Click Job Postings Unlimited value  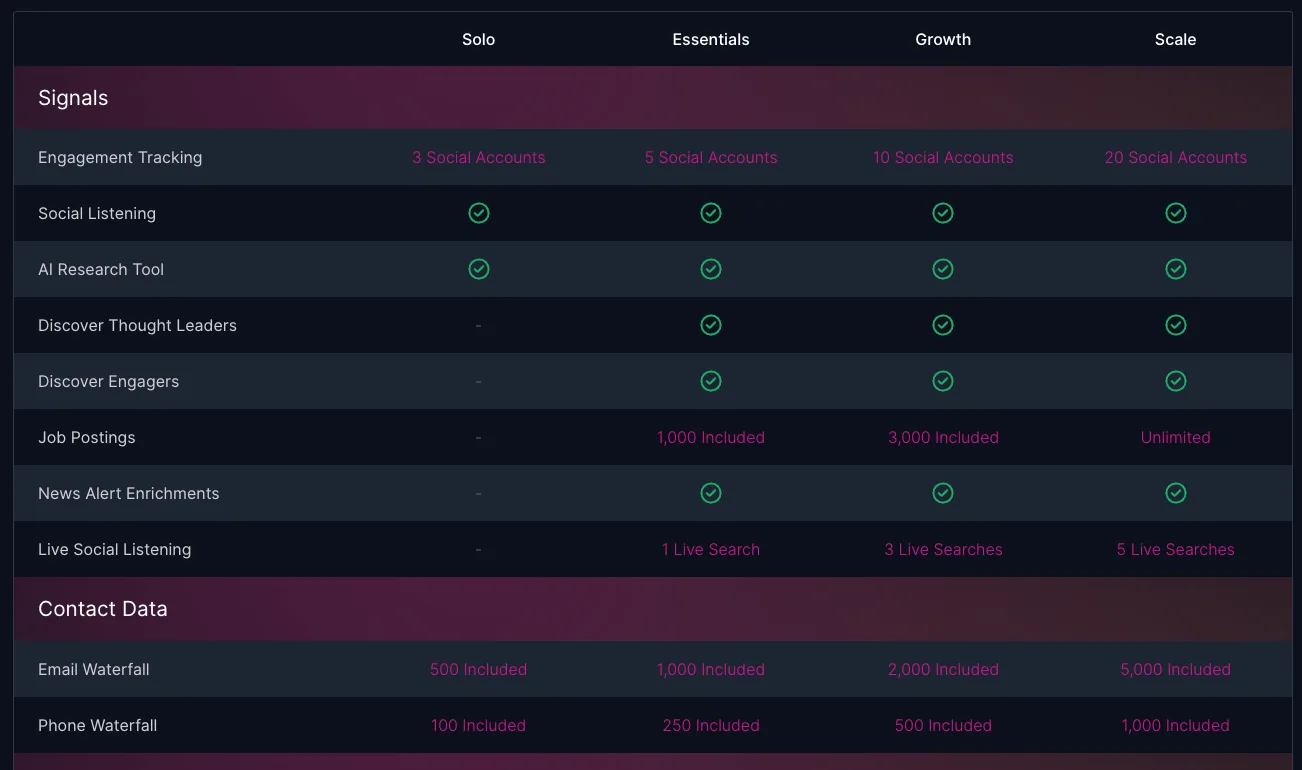click(1176, 437)
